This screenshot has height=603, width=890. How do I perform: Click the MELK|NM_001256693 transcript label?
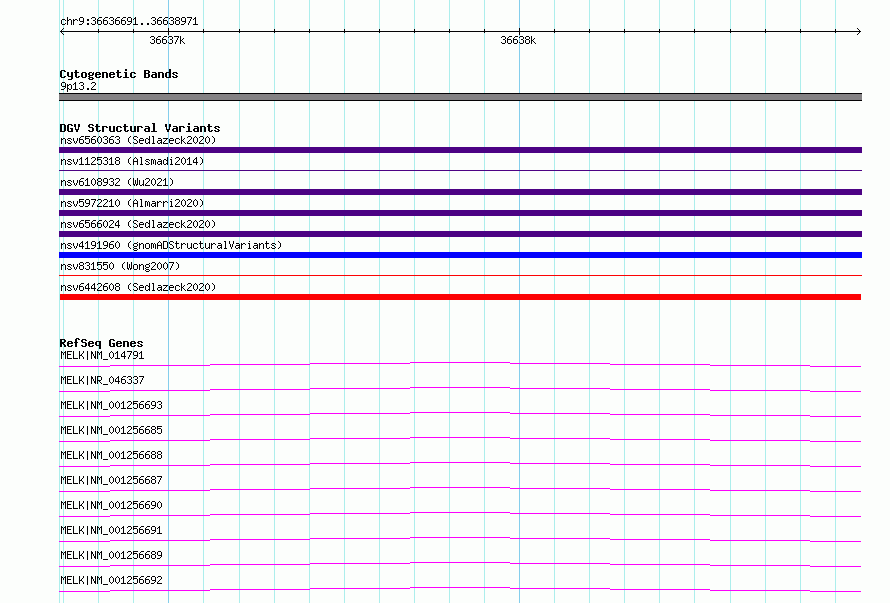point(111,405)
